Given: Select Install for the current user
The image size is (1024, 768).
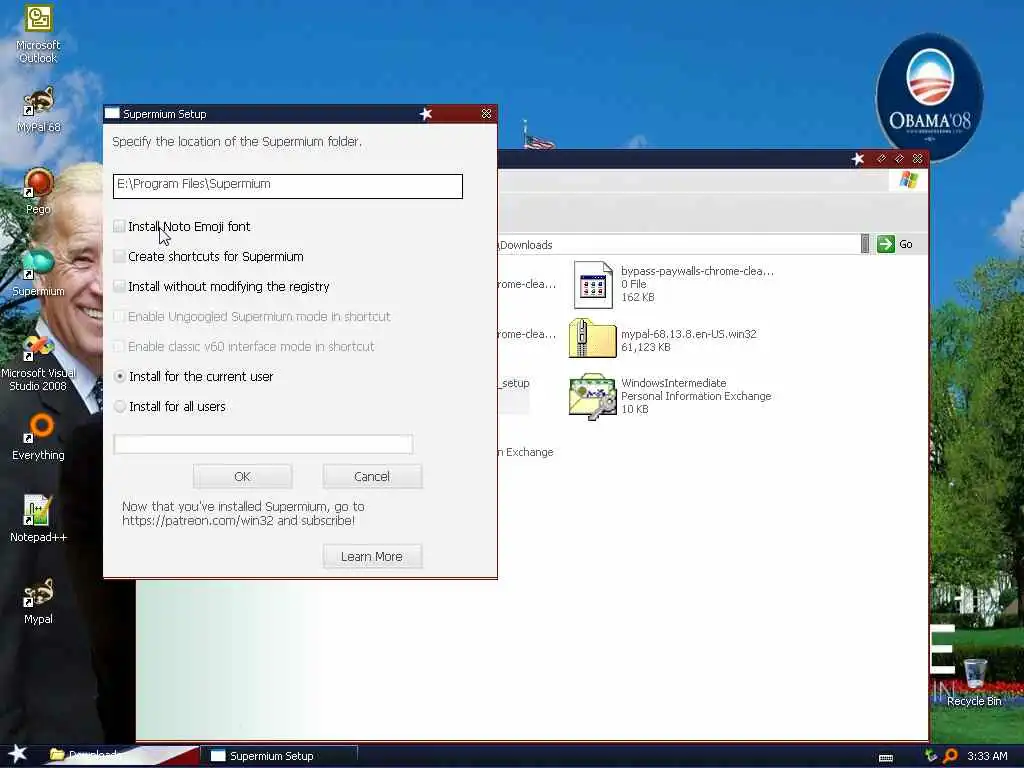Looking at the screenshot, I should (120, 376).
